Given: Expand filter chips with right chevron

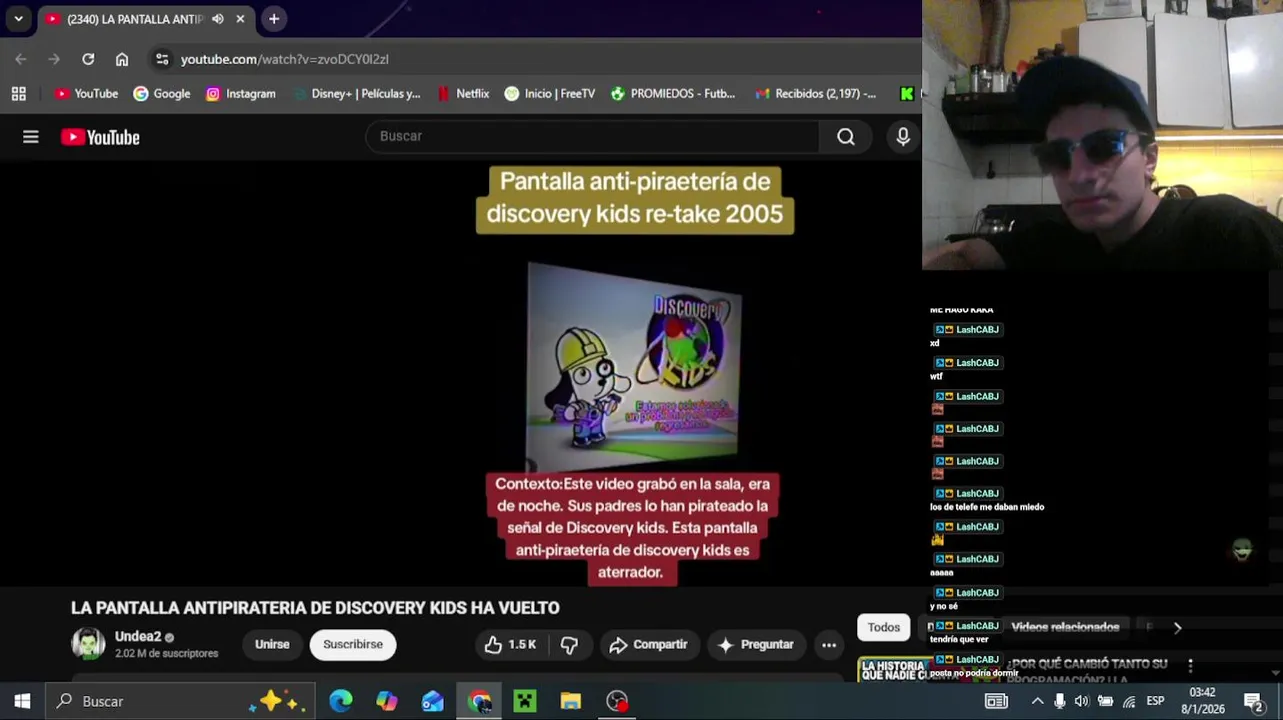Looking at the screenshot, I should pos(1177,627).
